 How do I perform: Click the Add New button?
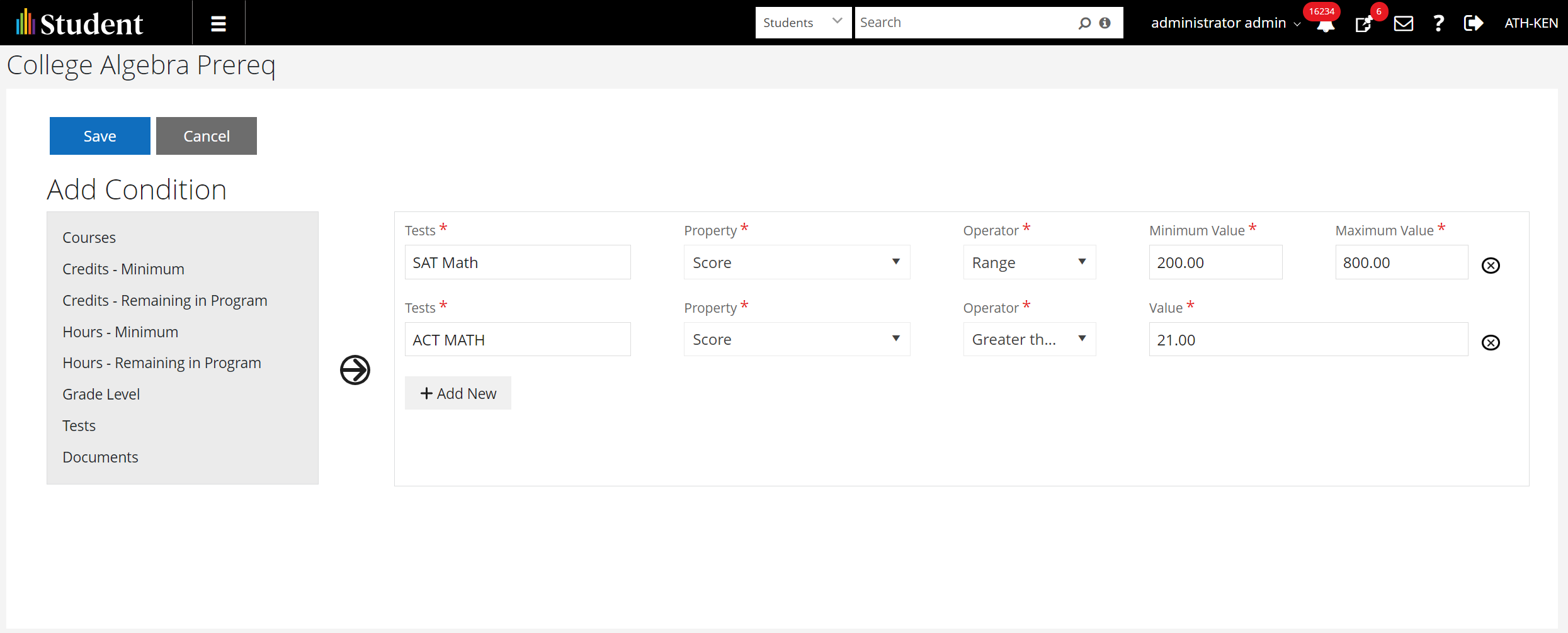point(458,393)
